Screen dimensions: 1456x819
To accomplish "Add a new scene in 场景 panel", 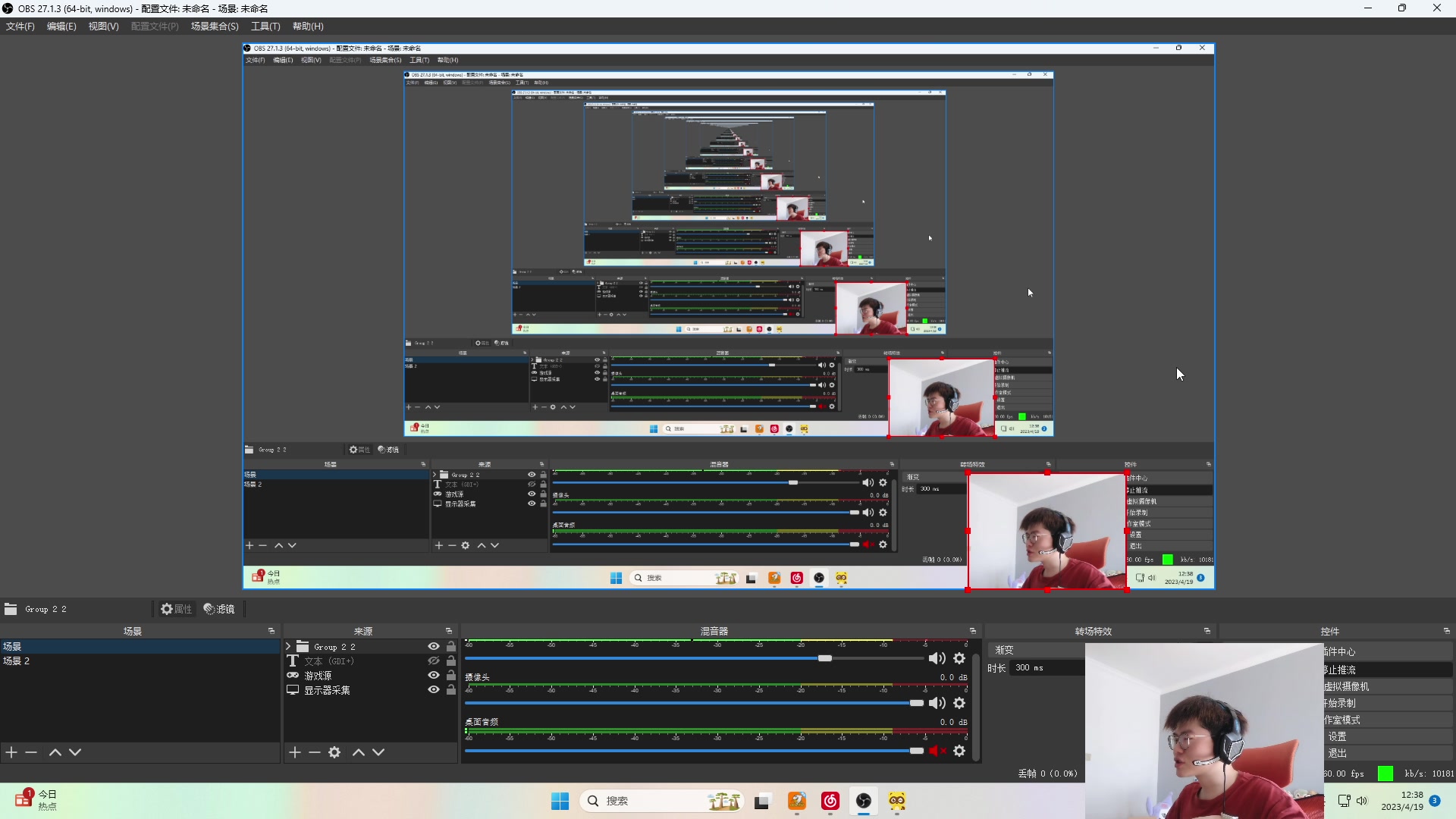I will [x=11, y=752].
